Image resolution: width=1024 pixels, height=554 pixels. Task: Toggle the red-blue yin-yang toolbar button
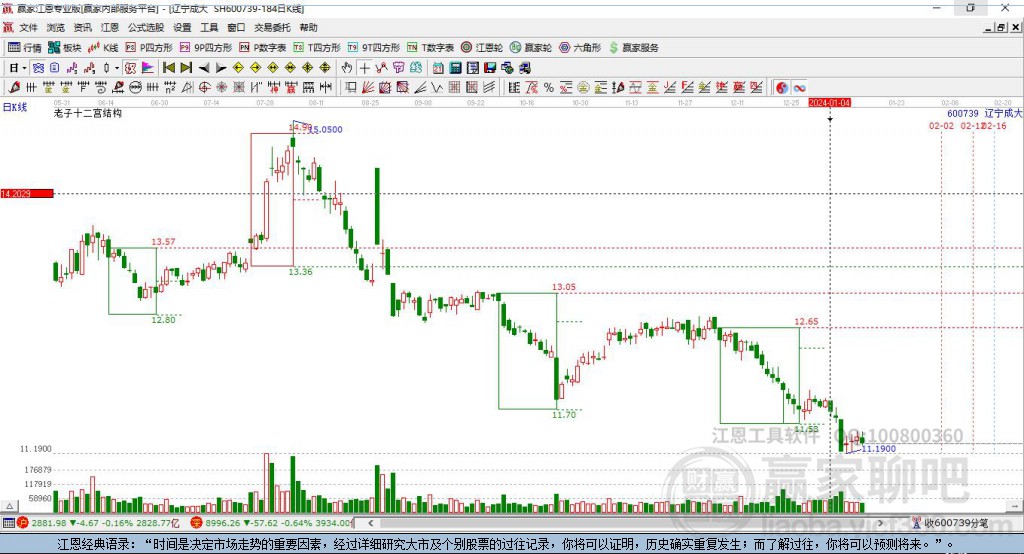click(781, 88)
